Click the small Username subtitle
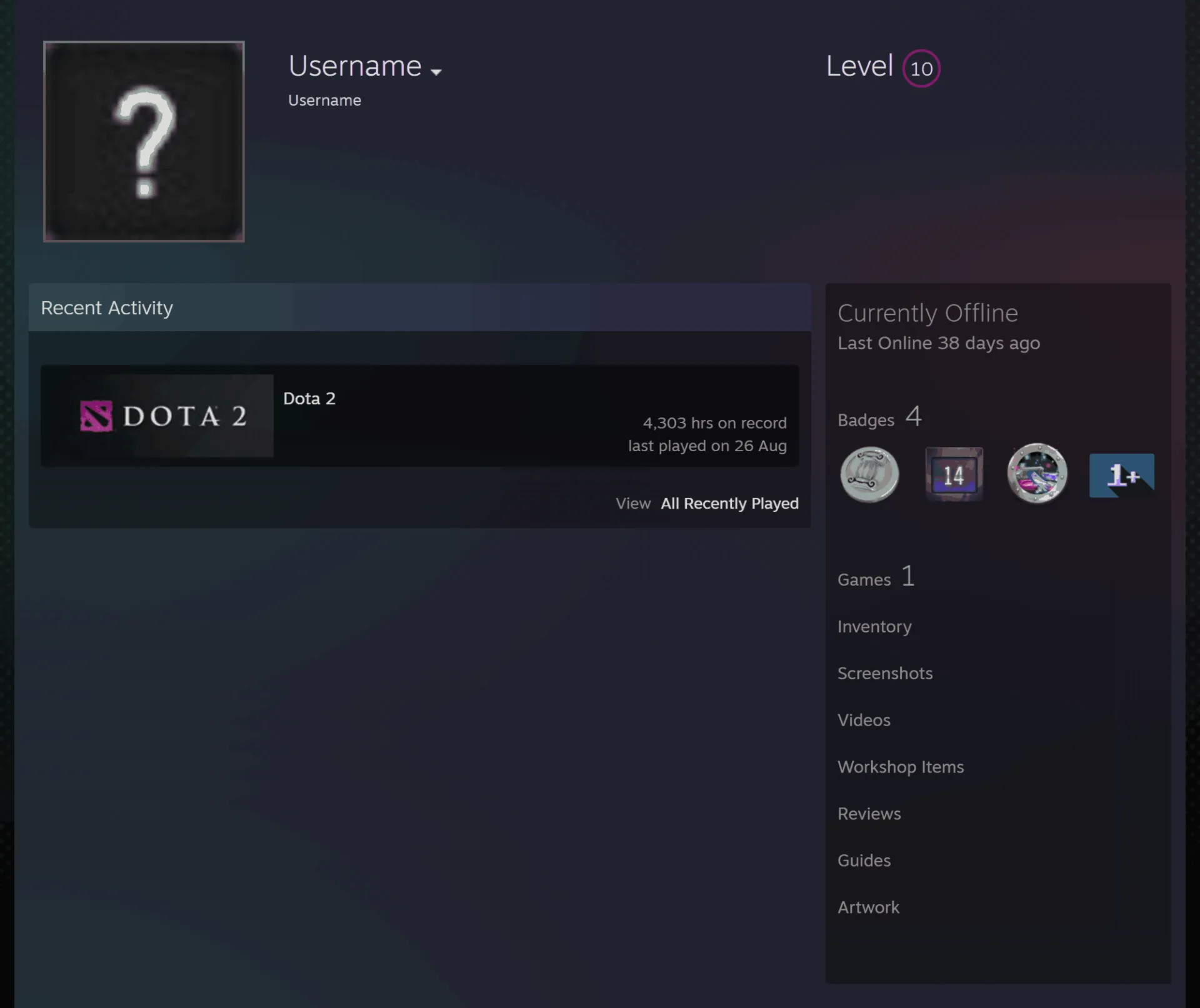This screenshot has width=1200, height=1008. click(324, 101)
